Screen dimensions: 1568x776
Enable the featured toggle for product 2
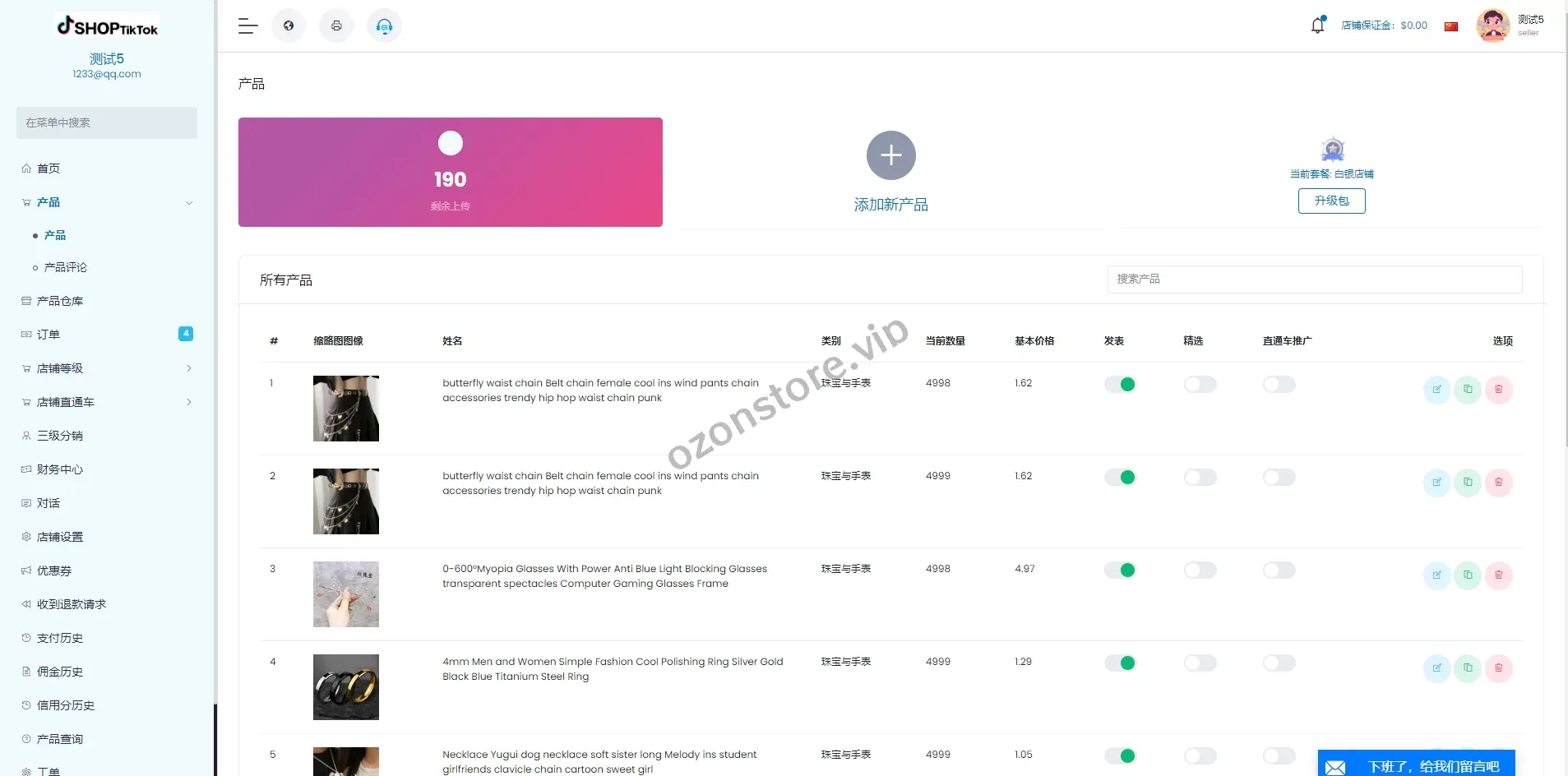pos(1200,478)
